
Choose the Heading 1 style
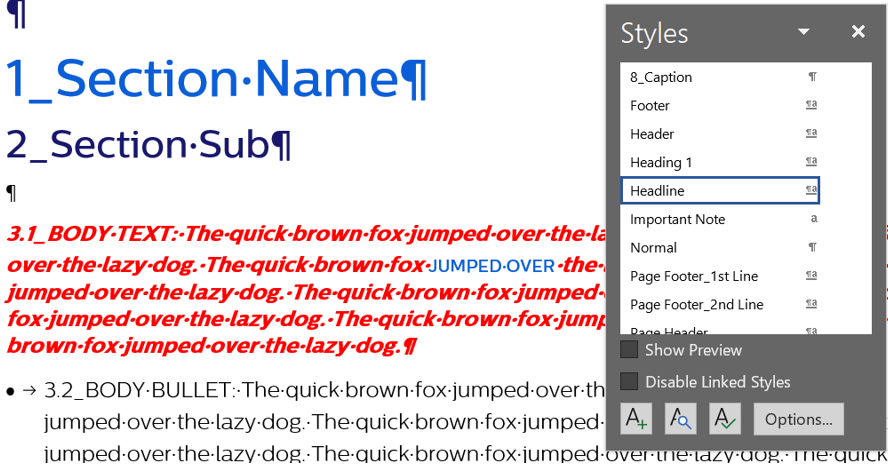(x=661, y=162)
